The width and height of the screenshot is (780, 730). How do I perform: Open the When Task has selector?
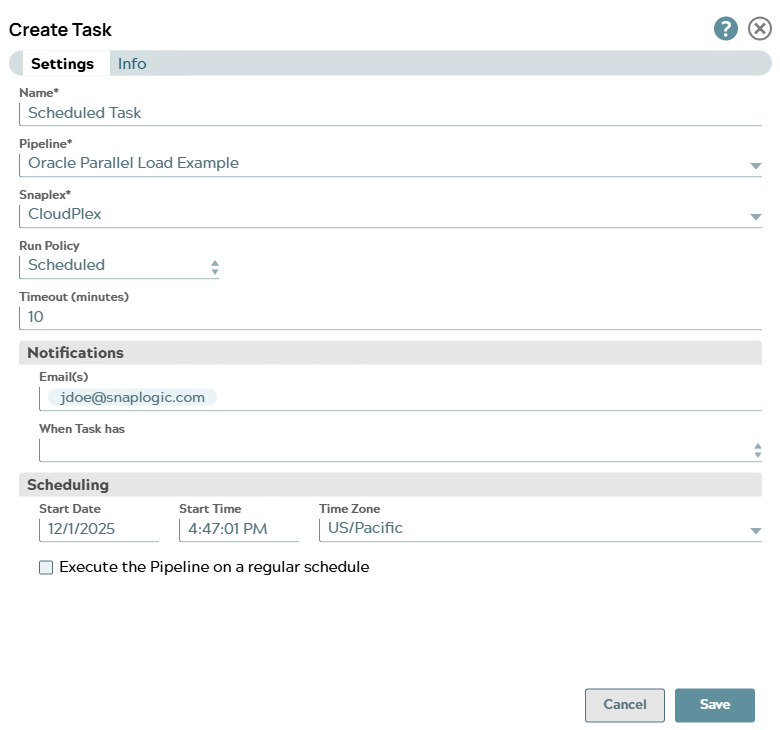[757, 451]
